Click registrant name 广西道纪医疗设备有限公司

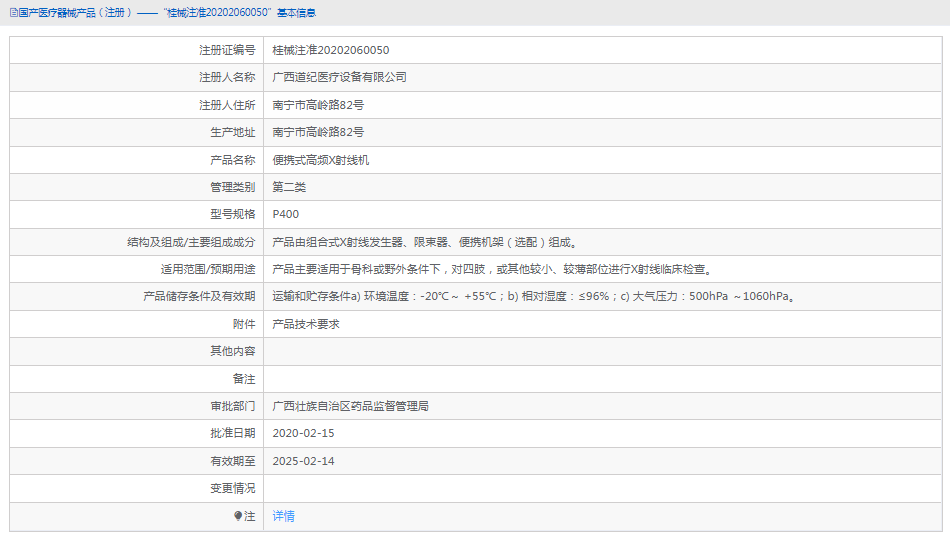coord(339,78)
